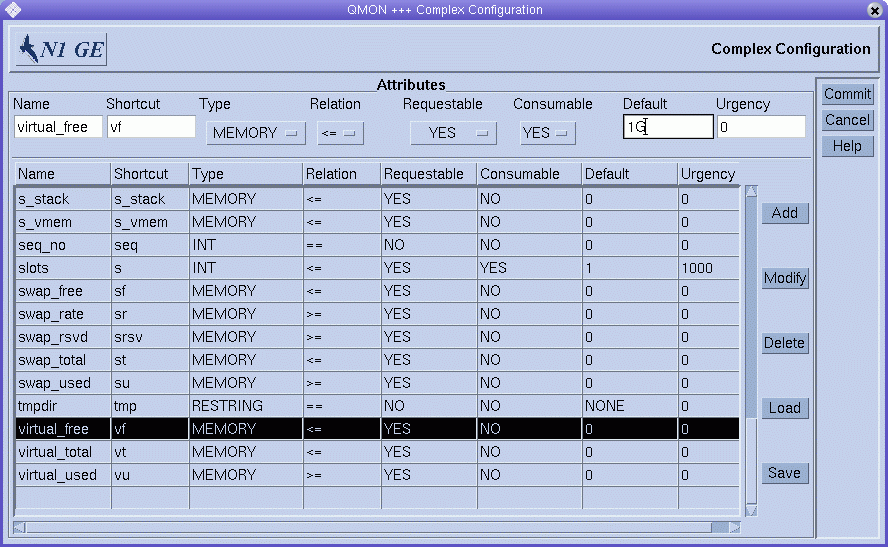Click the Consumable column header in table

coord(530,174)
